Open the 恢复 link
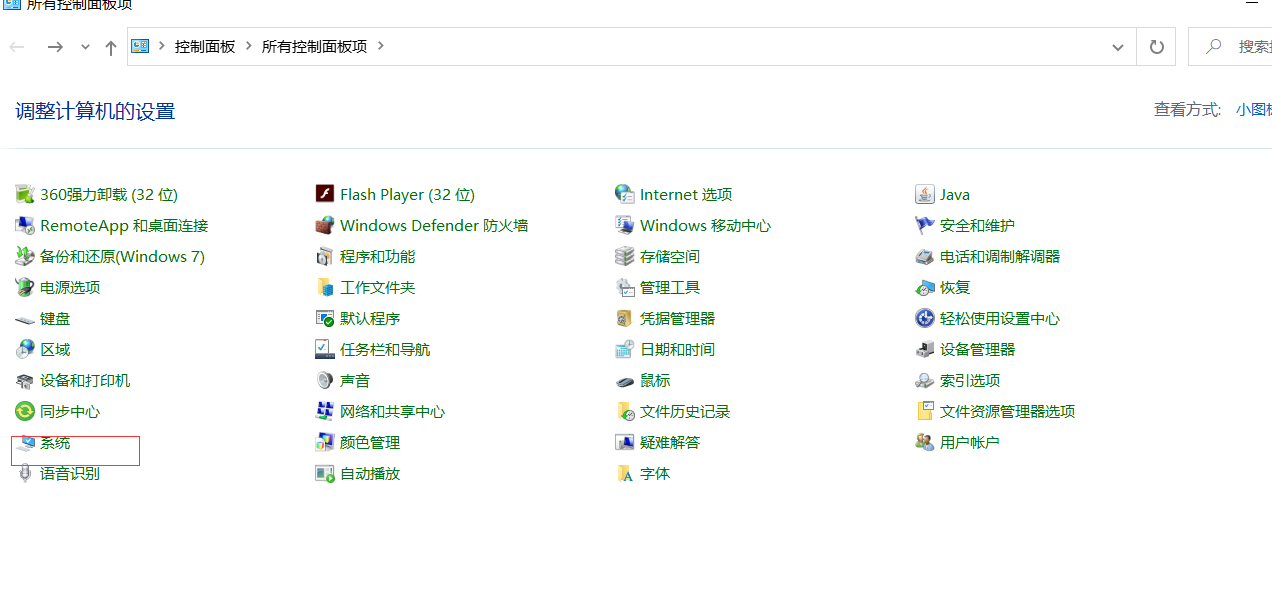This screenshot has width=1272, height=596. pyautogui.click(x=955, y=287)
